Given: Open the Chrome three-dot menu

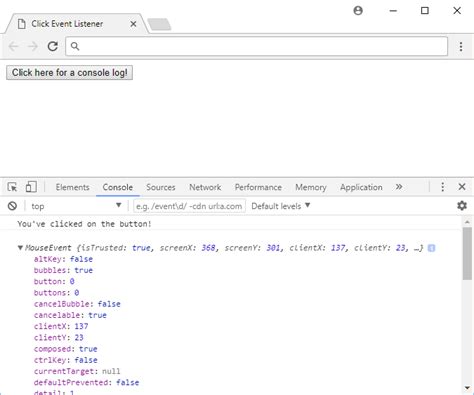Looking at the screenshot, I should click(461, 46).
